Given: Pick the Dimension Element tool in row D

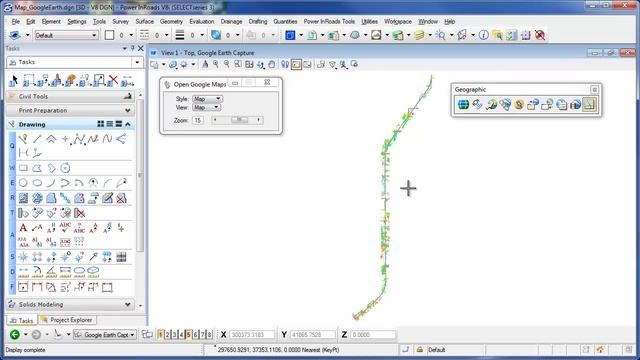Looking at the screenshot, I should [x=23, y=272].
